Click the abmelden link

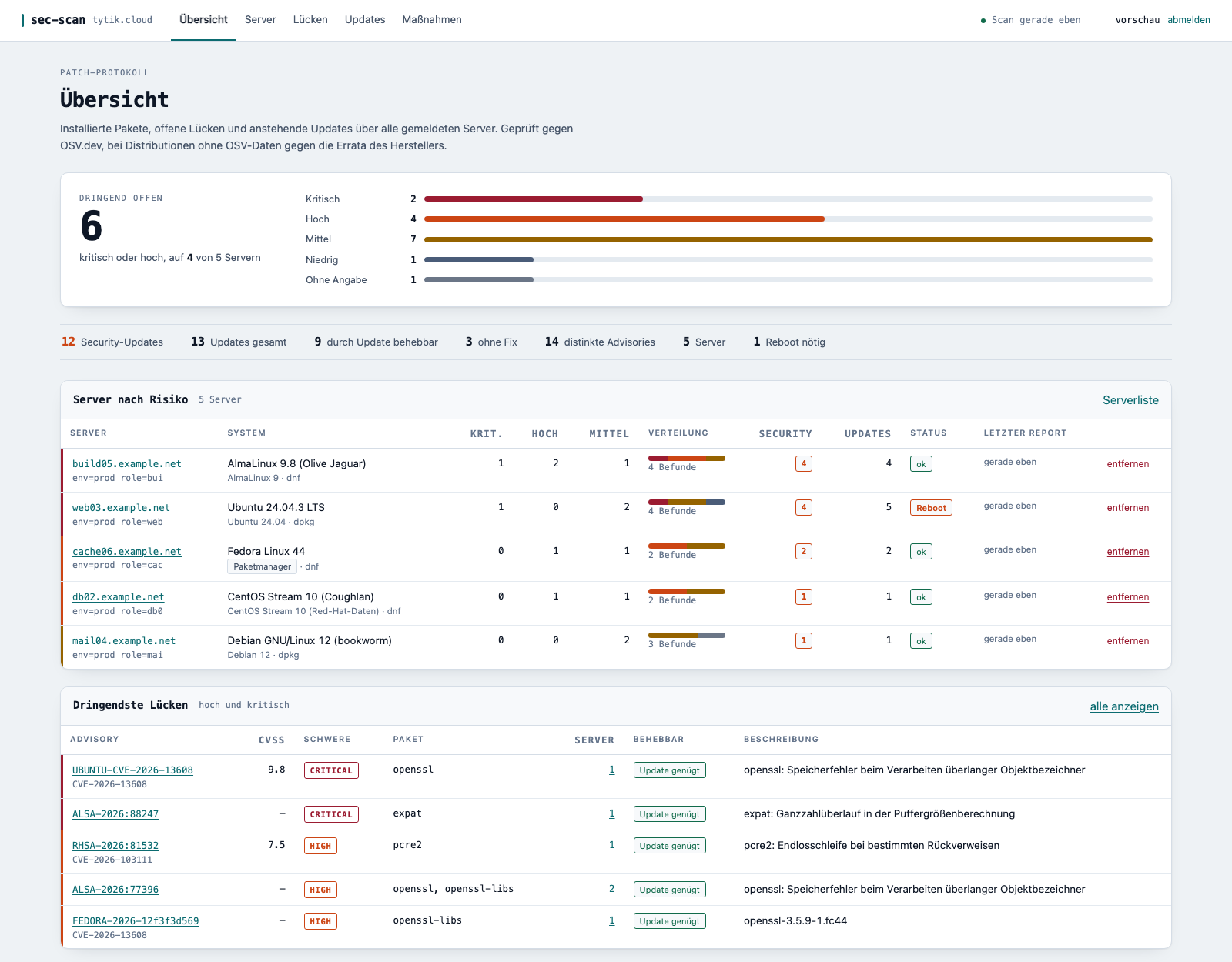point(1189,20)
